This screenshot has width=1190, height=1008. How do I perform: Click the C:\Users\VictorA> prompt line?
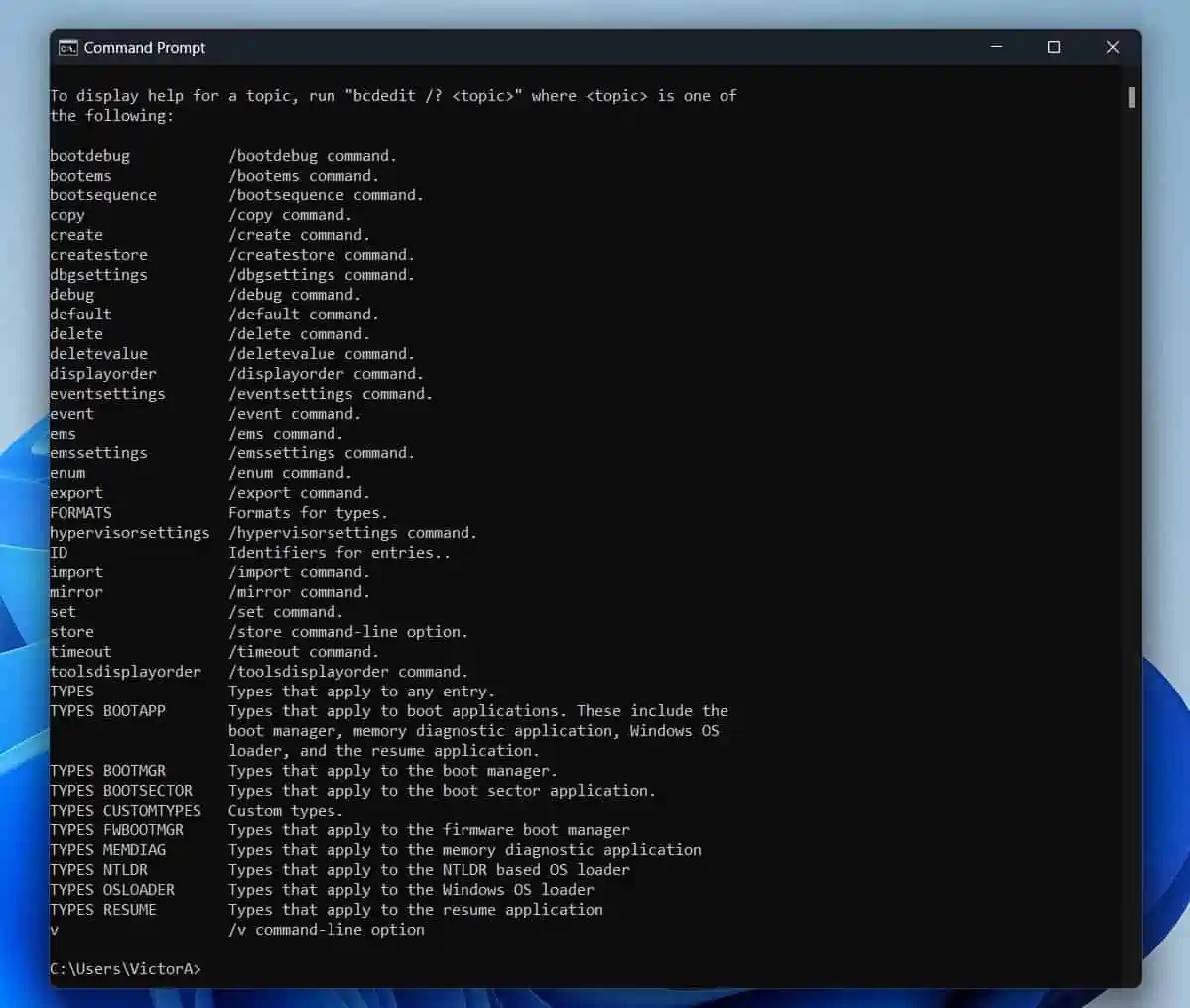tap(126, 969)
